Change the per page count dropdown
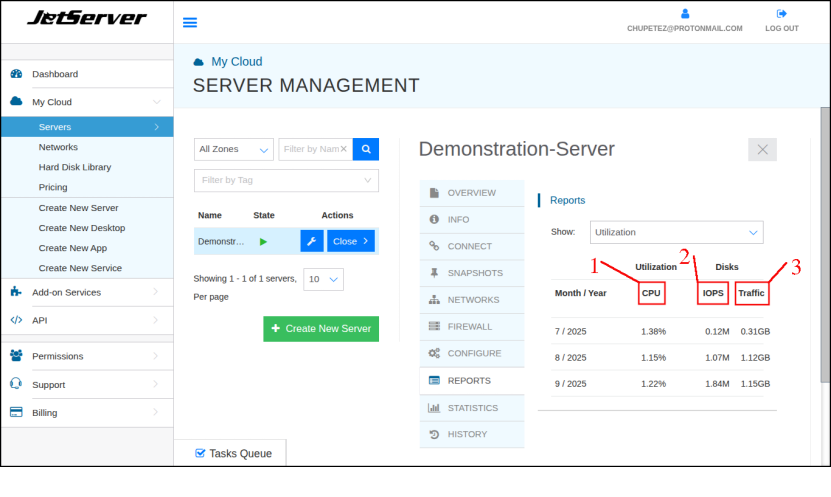Image resolution: width=831 pixels, height=497 pixels. pos(323,279)
